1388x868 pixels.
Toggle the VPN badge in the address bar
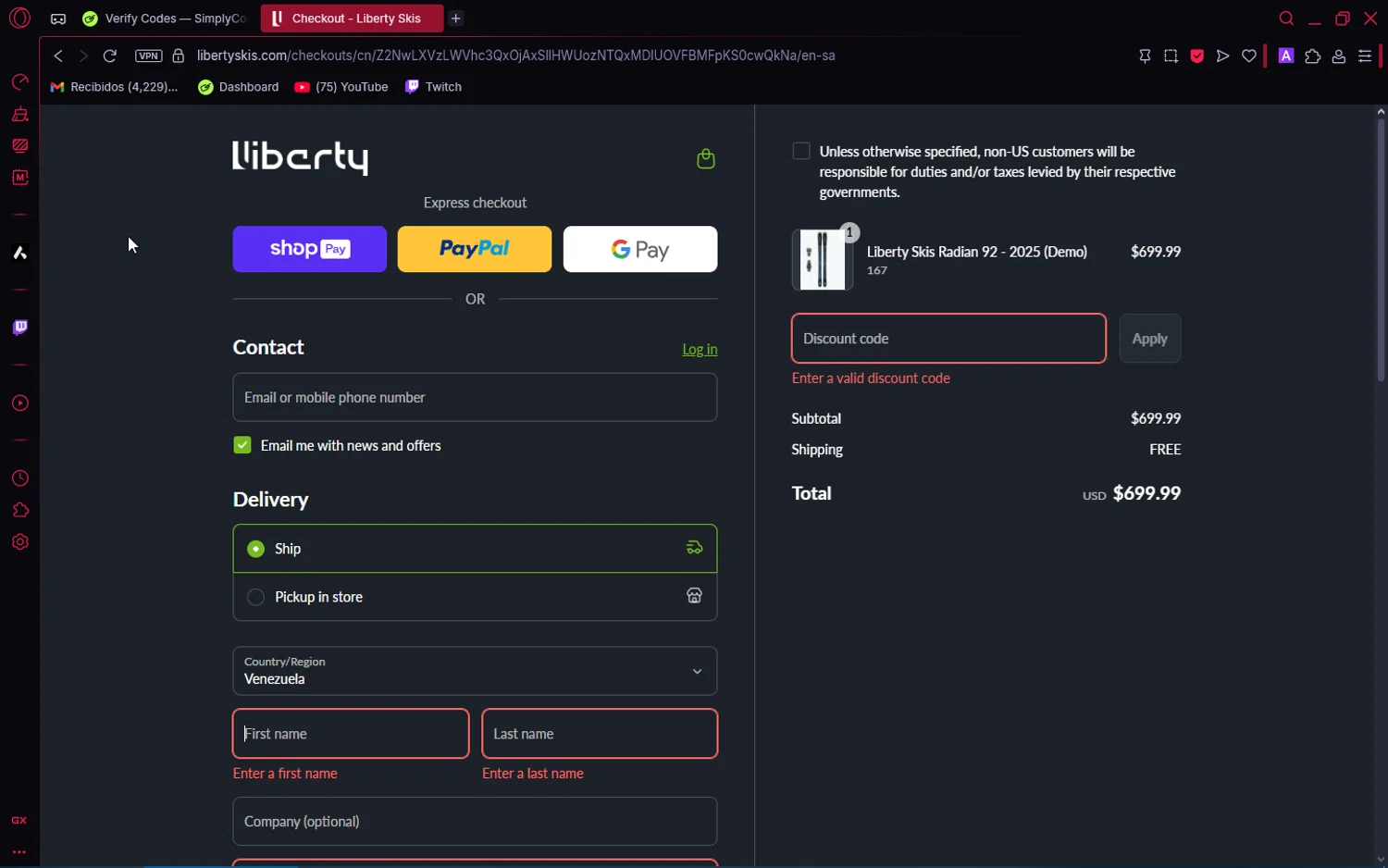click(x=148, y=56)
